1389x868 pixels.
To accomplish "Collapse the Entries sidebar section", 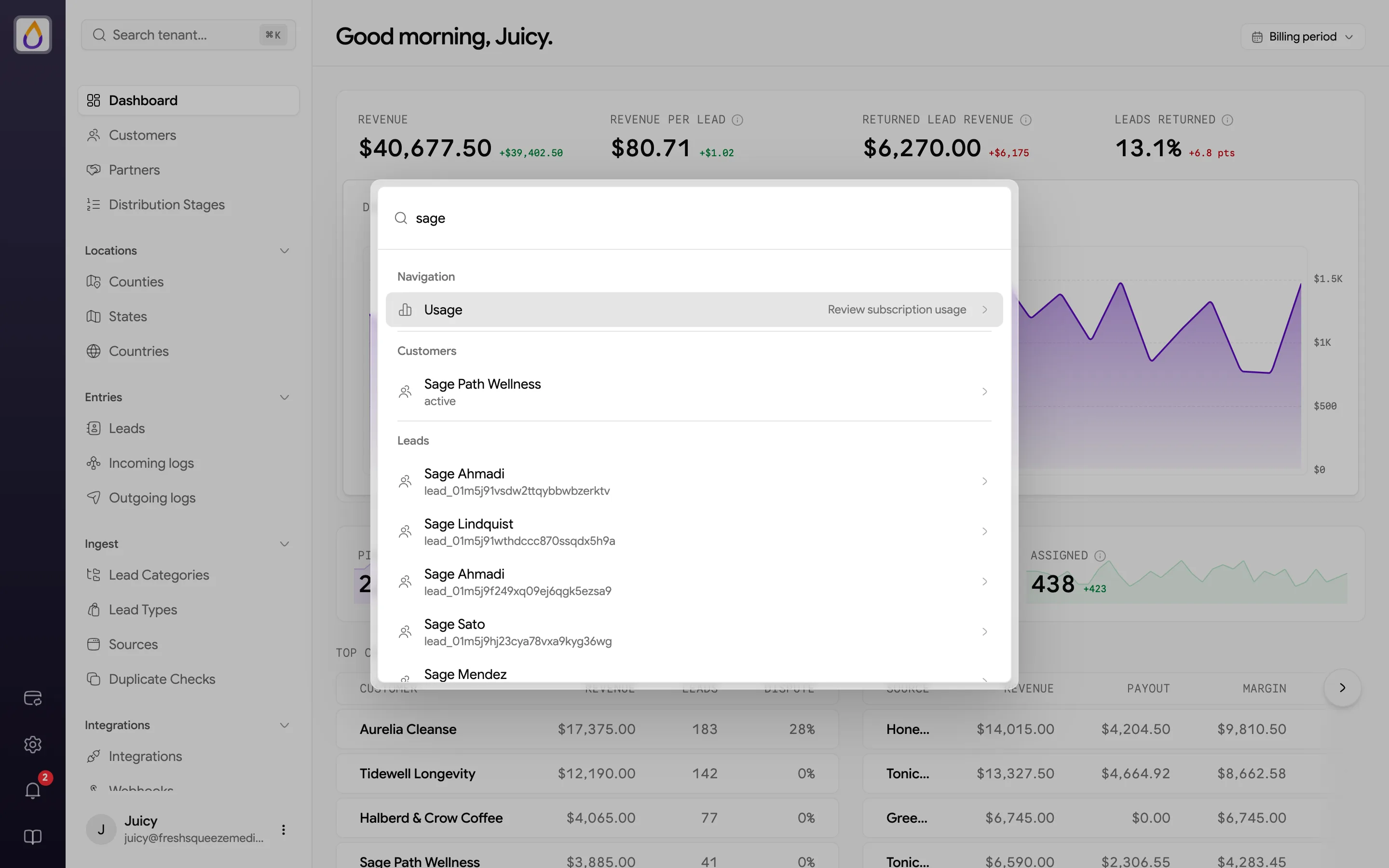I will 284,397.
